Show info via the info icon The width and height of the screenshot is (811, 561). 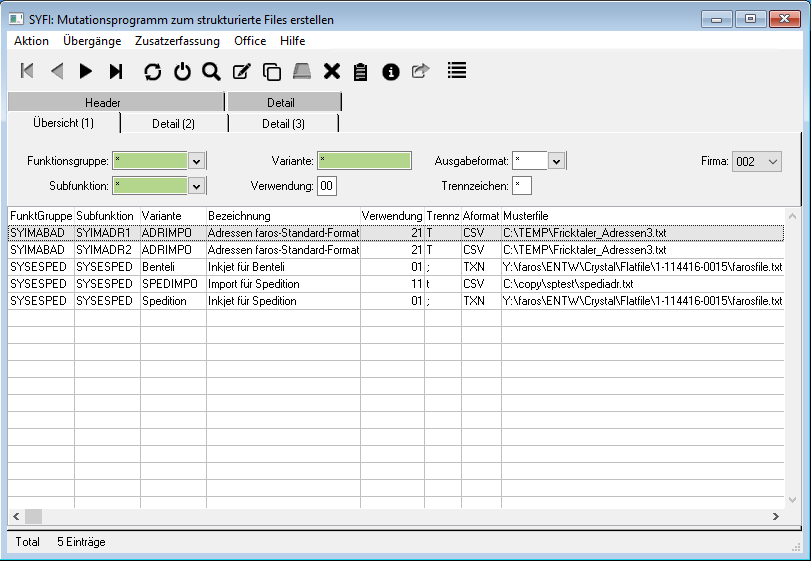click(391, 71)
